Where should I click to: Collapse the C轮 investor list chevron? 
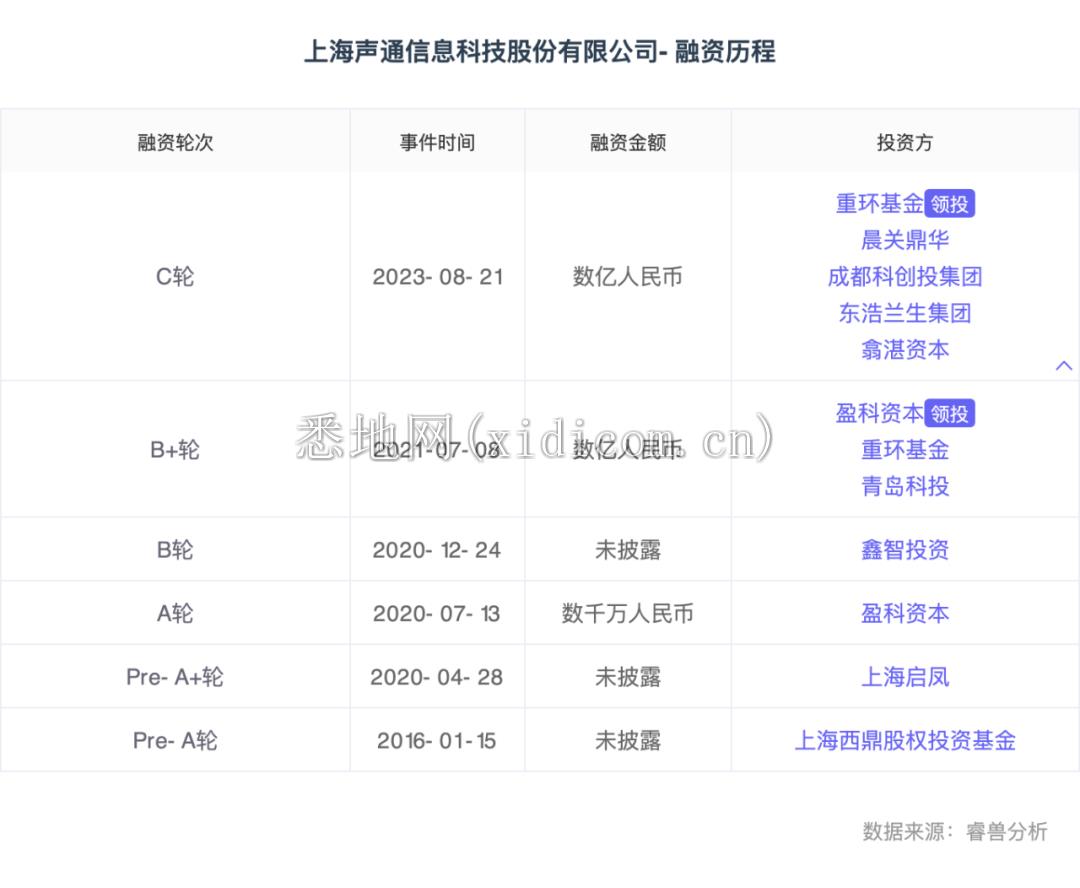[1064, 366]
